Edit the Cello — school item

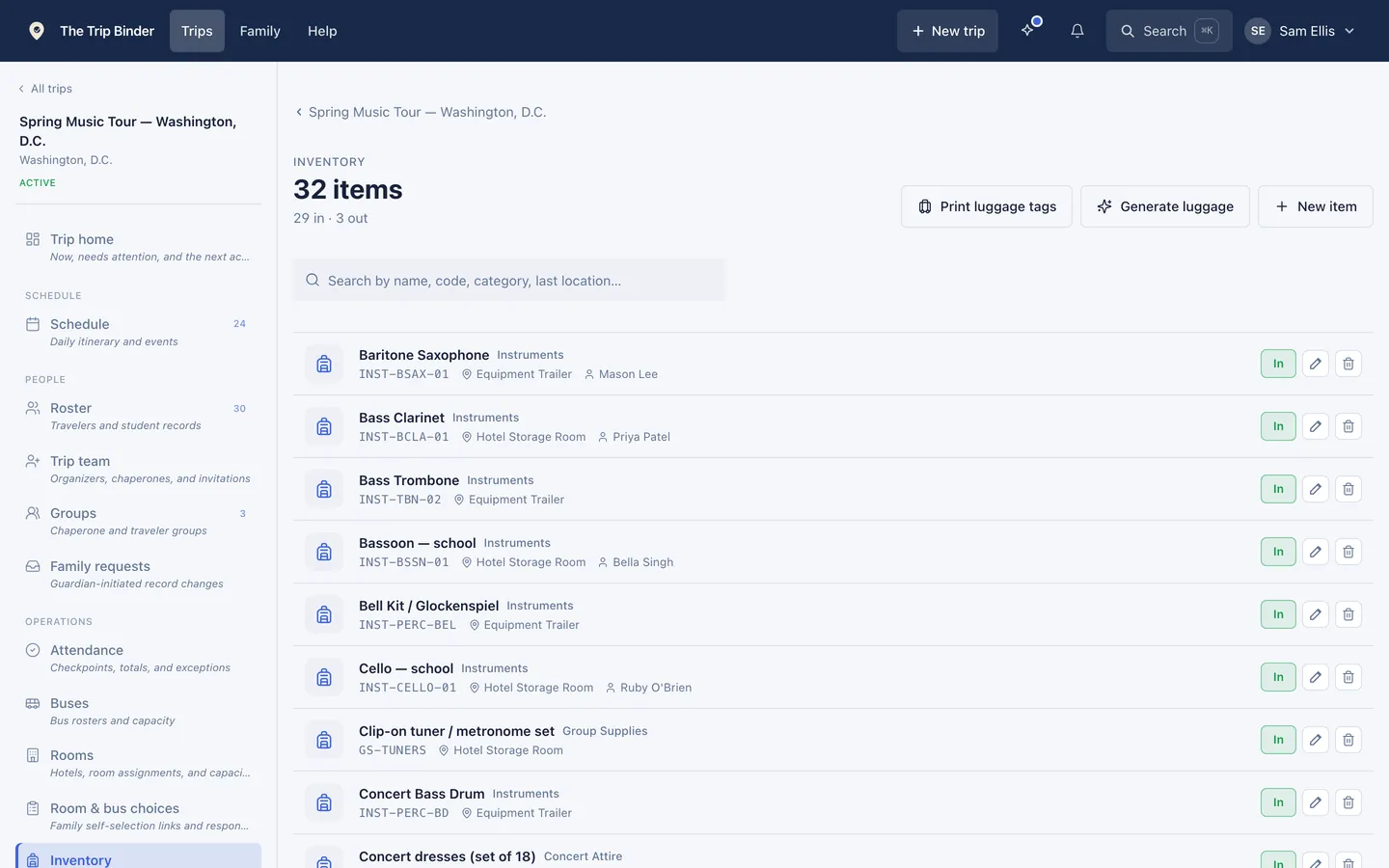coord(1316,677)
